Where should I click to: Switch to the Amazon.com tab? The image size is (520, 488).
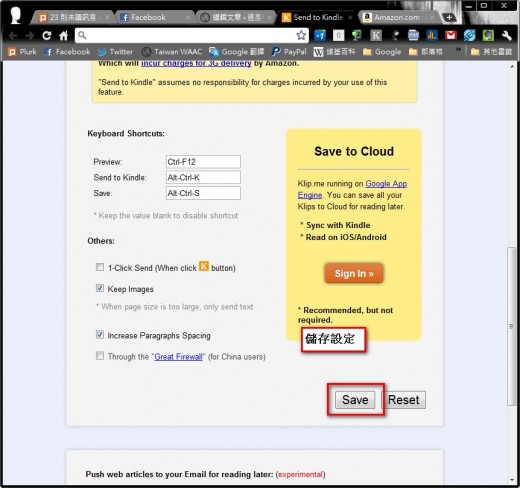point(398,17)
